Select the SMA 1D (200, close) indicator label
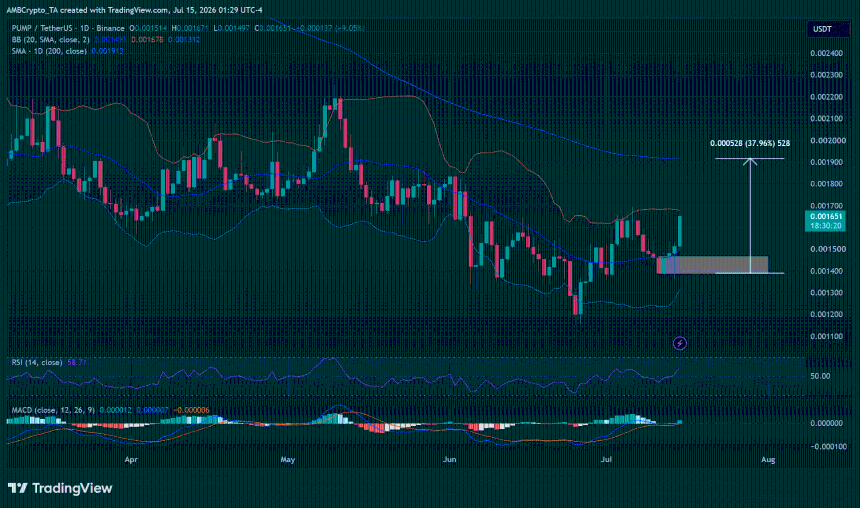 (49, 51)
